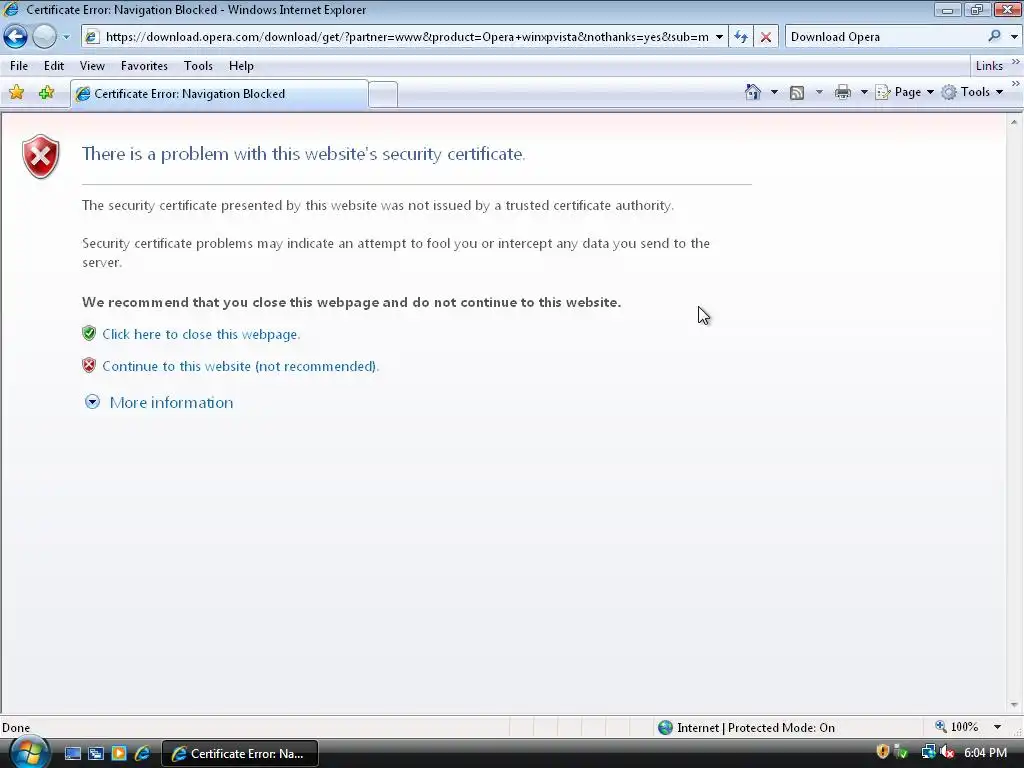Select the Certificate Error: Navigation Blocked tab
The image size is (1024, 768).
pyautogui.click(x=219, y=94)
